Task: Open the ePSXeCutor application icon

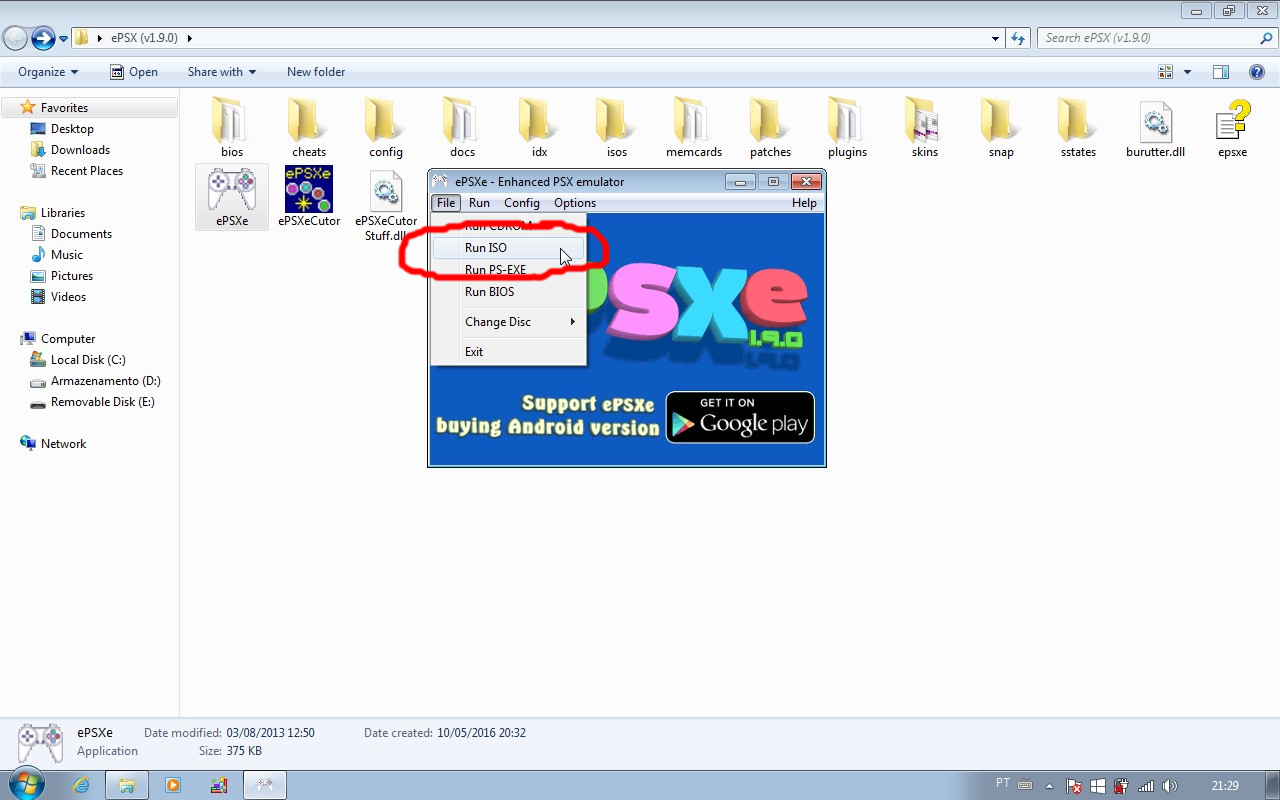Action: click(309, 190)
